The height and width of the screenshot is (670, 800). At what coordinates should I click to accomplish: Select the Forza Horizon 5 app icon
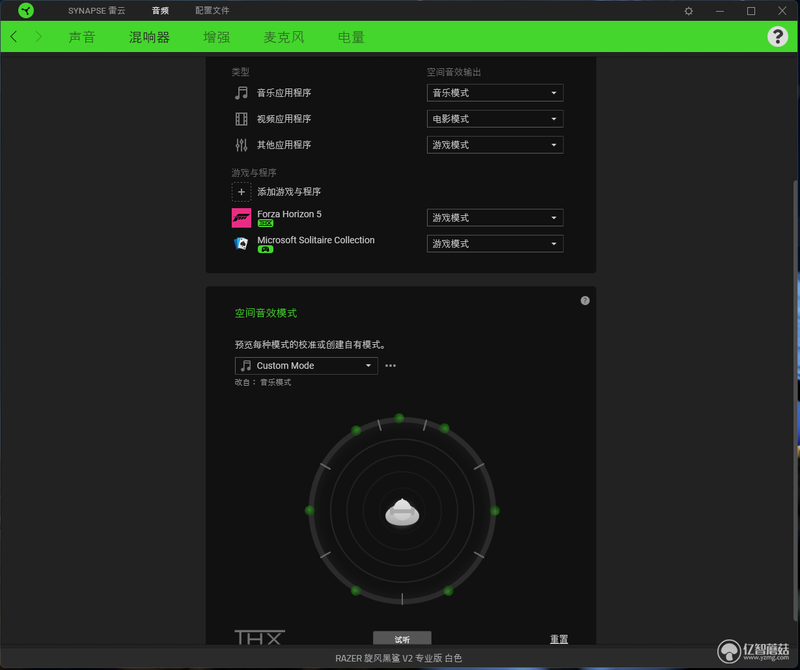(241, 218)
